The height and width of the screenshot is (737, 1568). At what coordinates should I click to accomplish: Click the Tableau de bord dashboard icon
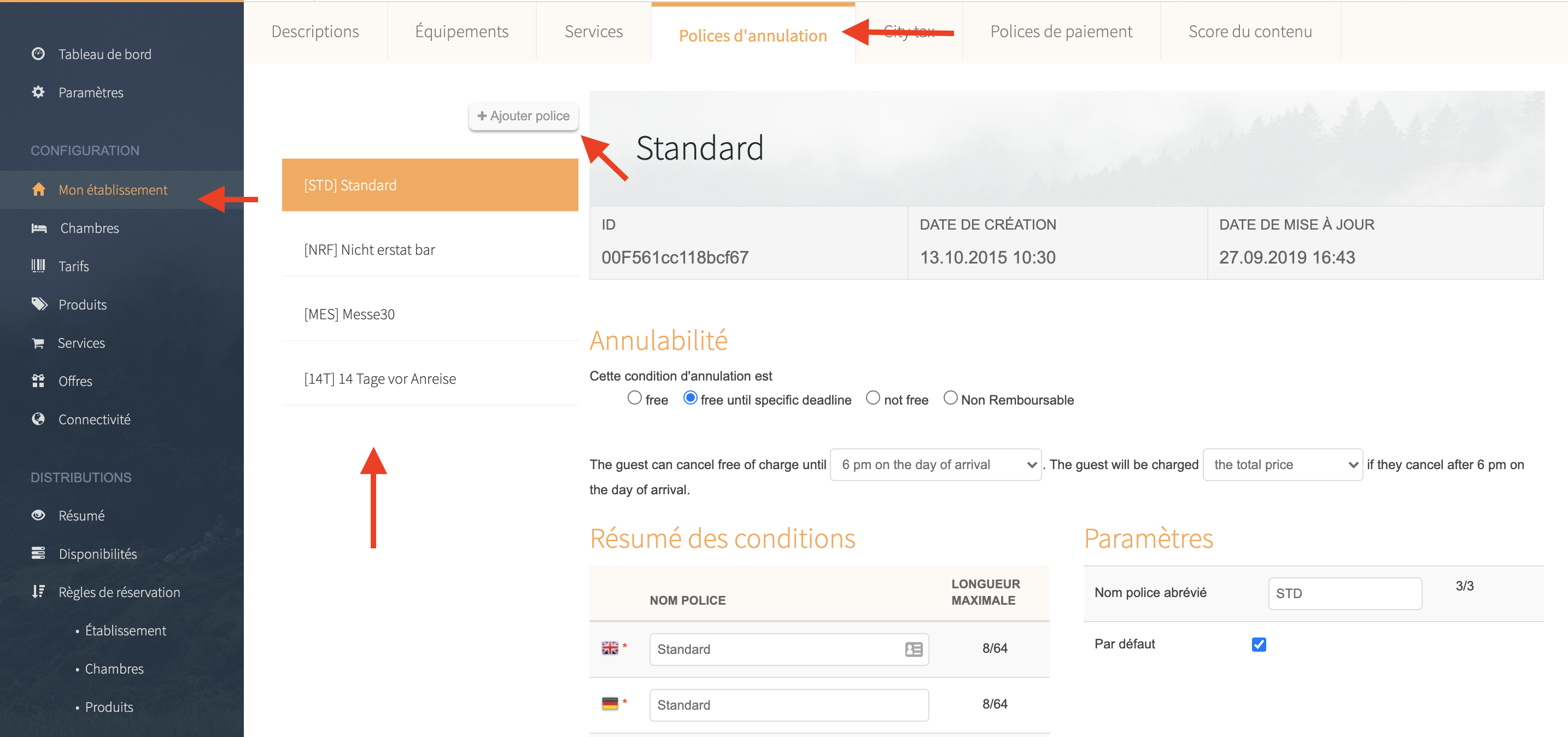(x=38, y=54)
